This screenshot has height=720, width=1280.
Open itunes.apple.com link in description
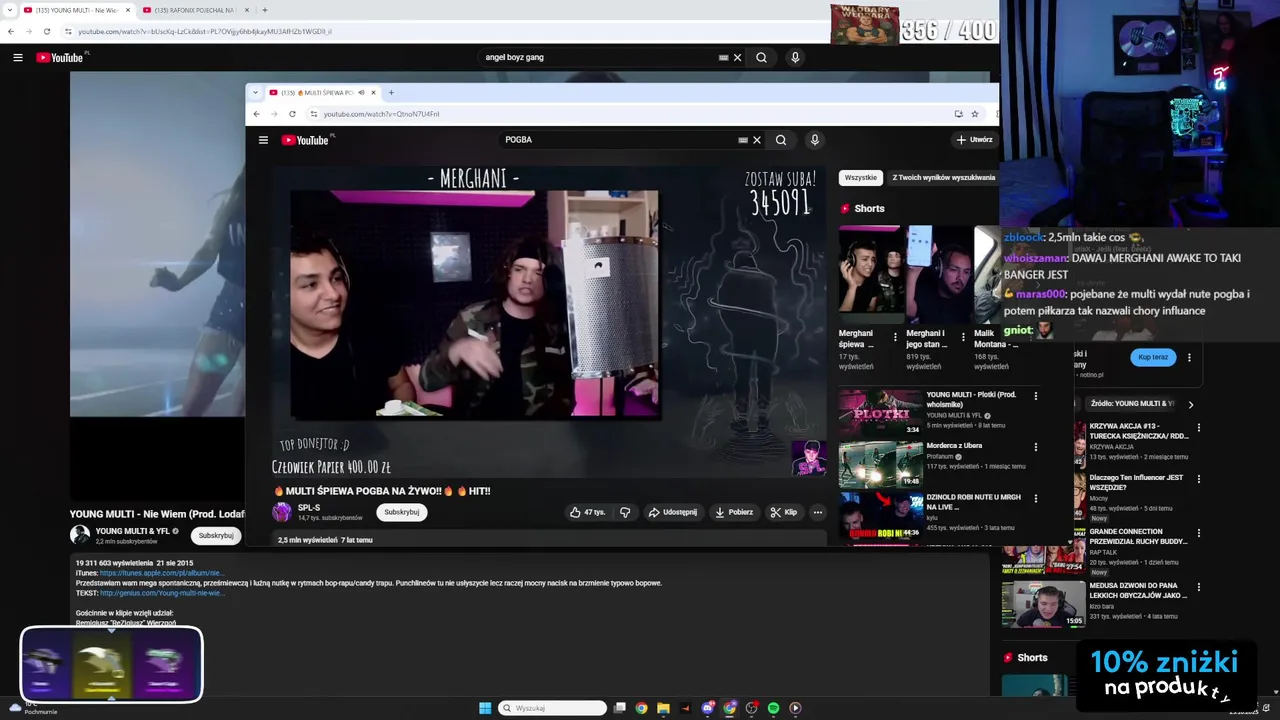[160, 574]
